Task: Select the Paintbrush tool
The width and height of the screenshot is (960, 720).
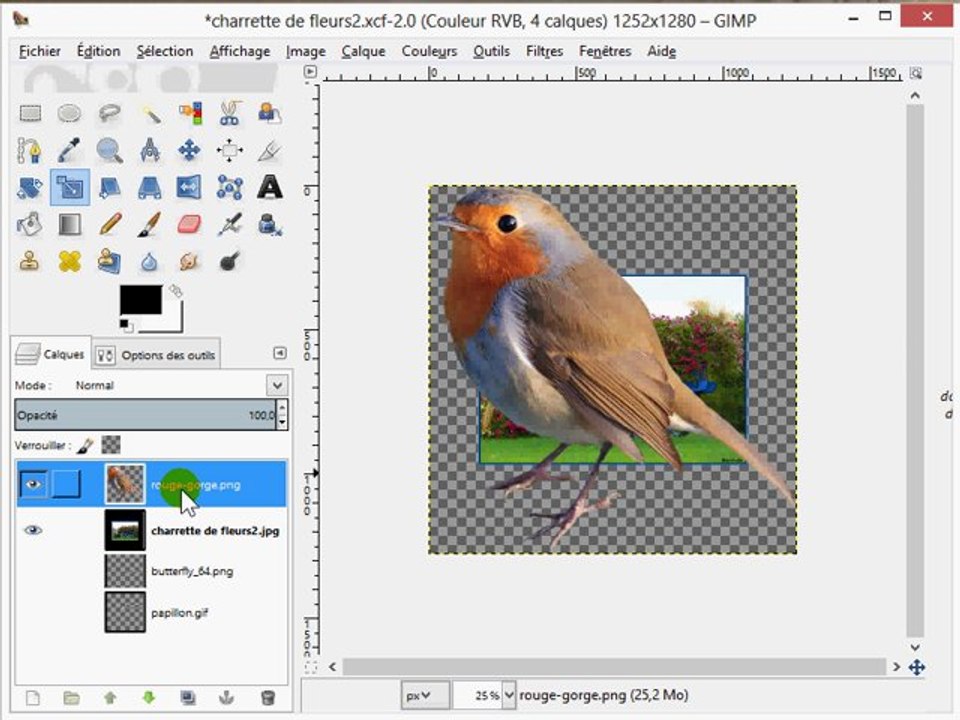Action: click(x=150, y=225)
